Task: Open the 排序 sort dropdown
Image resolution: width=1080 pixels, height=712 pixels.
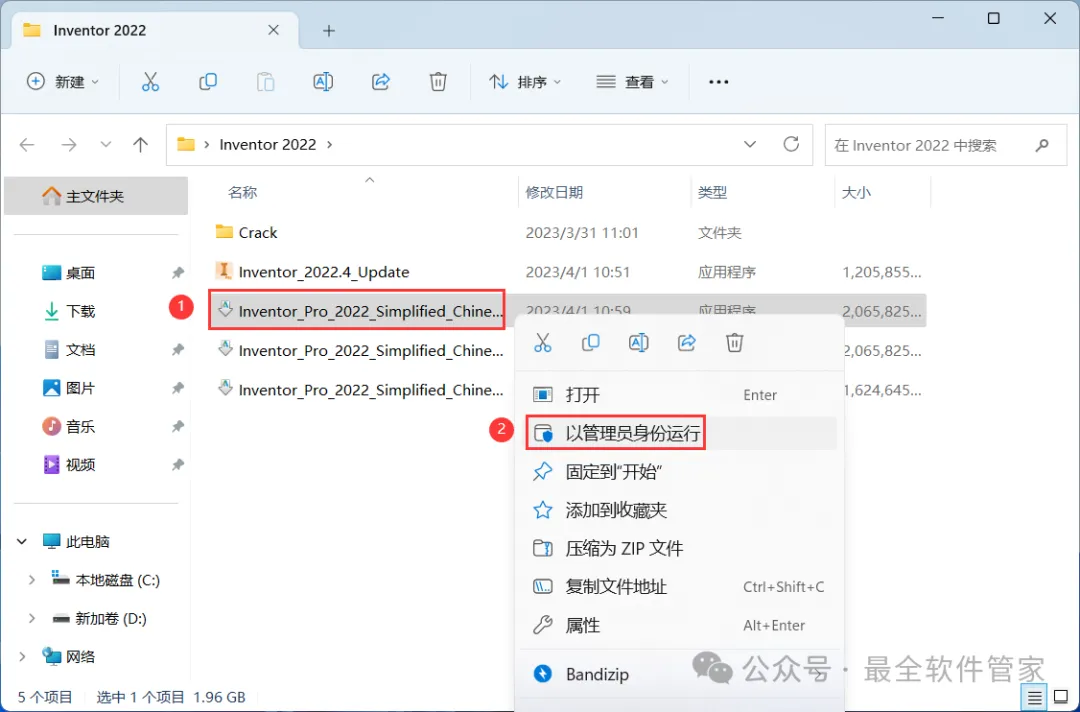Action: pyautogui.click(x=525, y=82)
